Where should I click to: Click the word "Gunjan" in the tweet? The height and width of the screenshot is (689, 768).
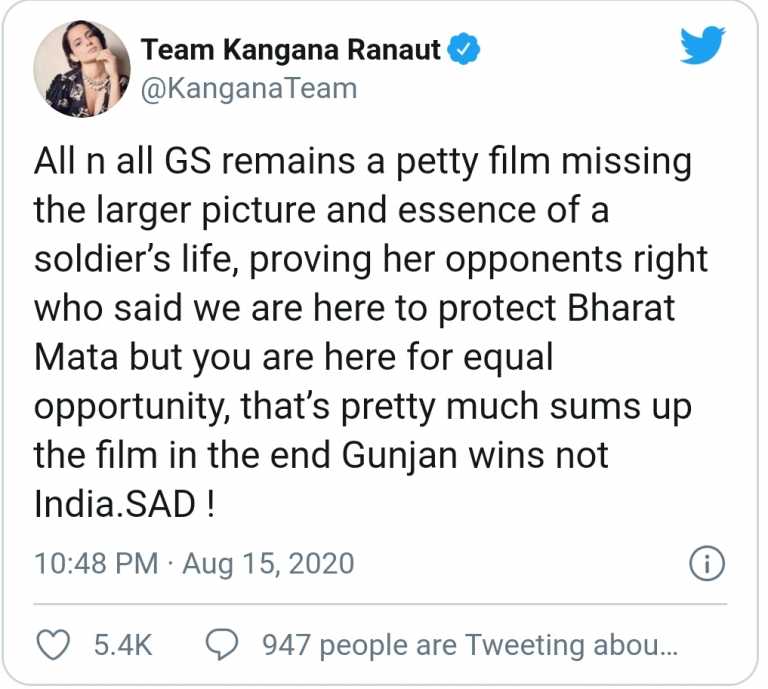coord(399,456)
